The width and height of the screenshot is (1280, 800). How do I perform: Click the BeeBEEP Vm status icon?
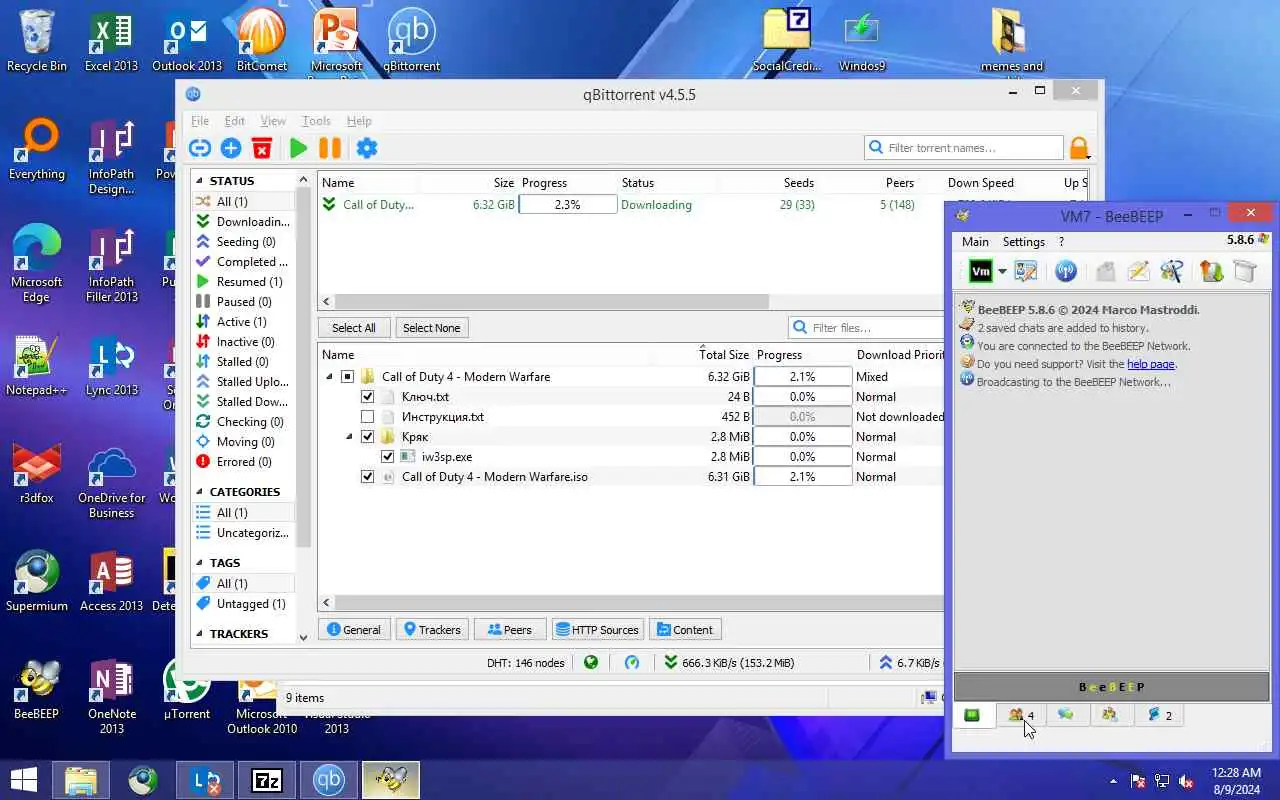click(980, 271)
